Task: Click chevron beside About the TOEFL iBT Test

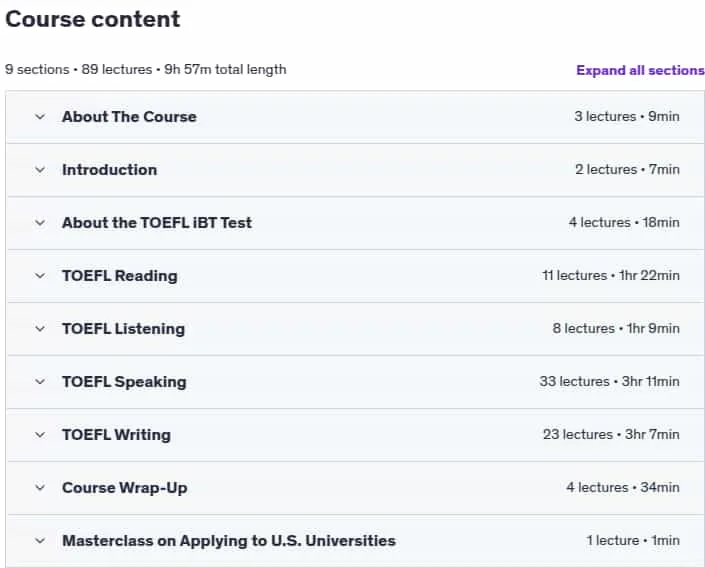Action: click(40, 223)
